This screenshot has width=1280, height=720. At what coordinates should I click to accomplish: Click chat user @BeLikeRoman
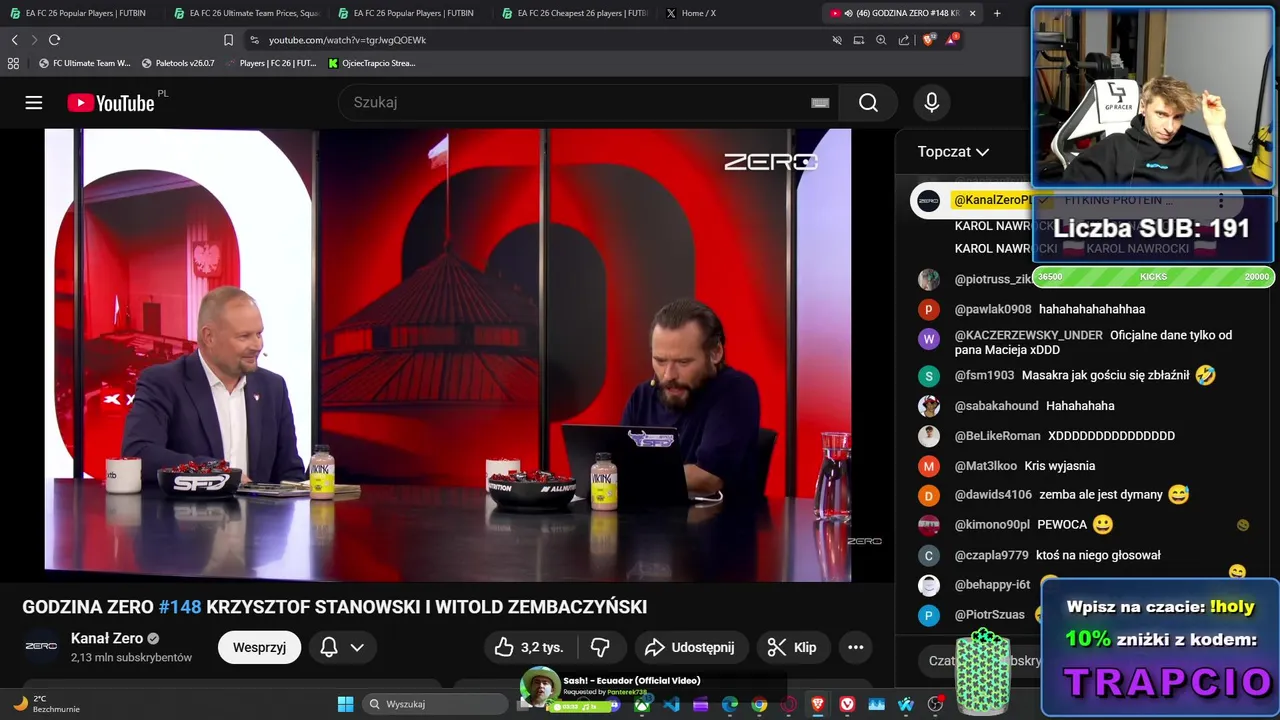[x=997, y=436]
